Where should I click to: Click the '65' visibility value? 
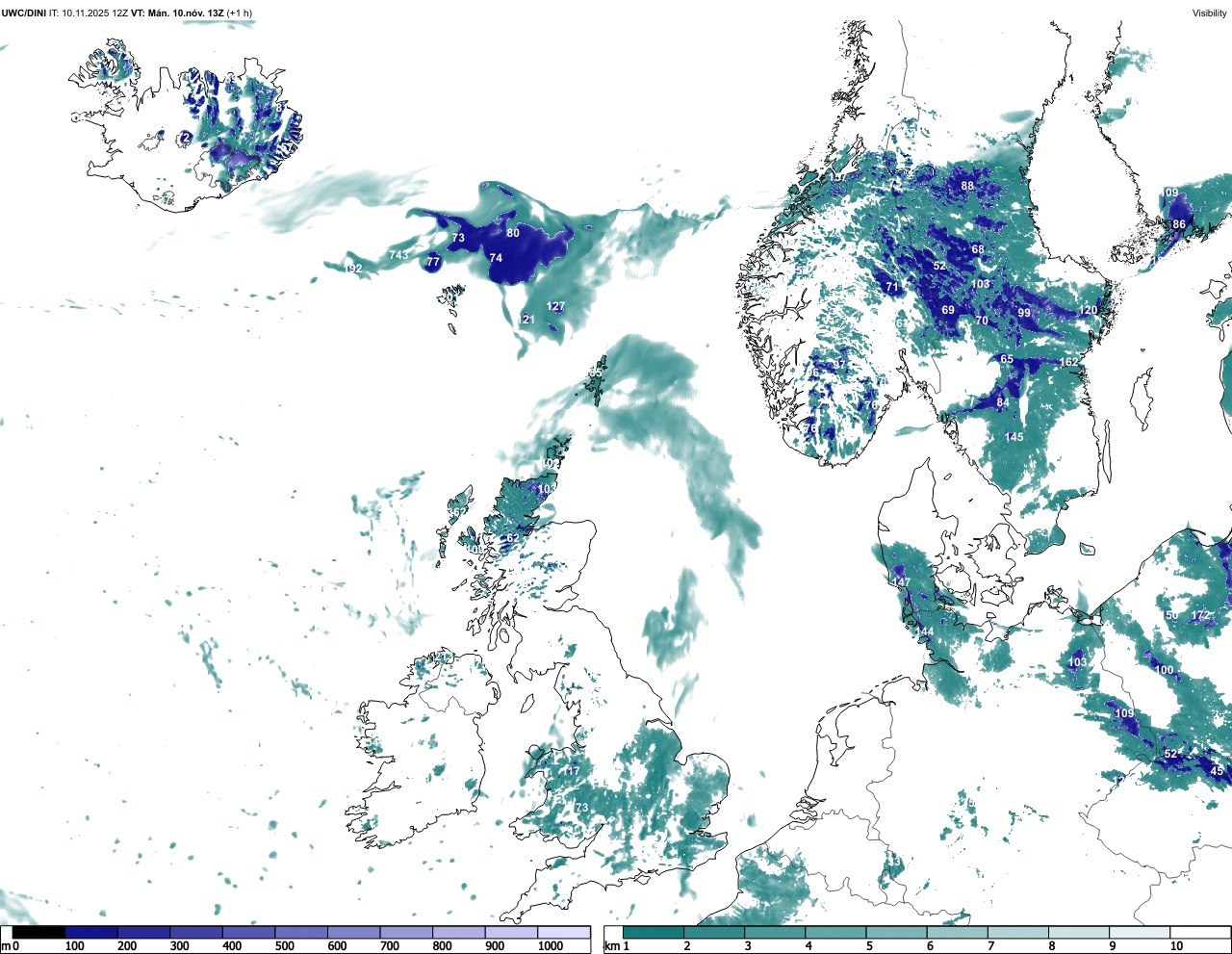(1007, 359)
